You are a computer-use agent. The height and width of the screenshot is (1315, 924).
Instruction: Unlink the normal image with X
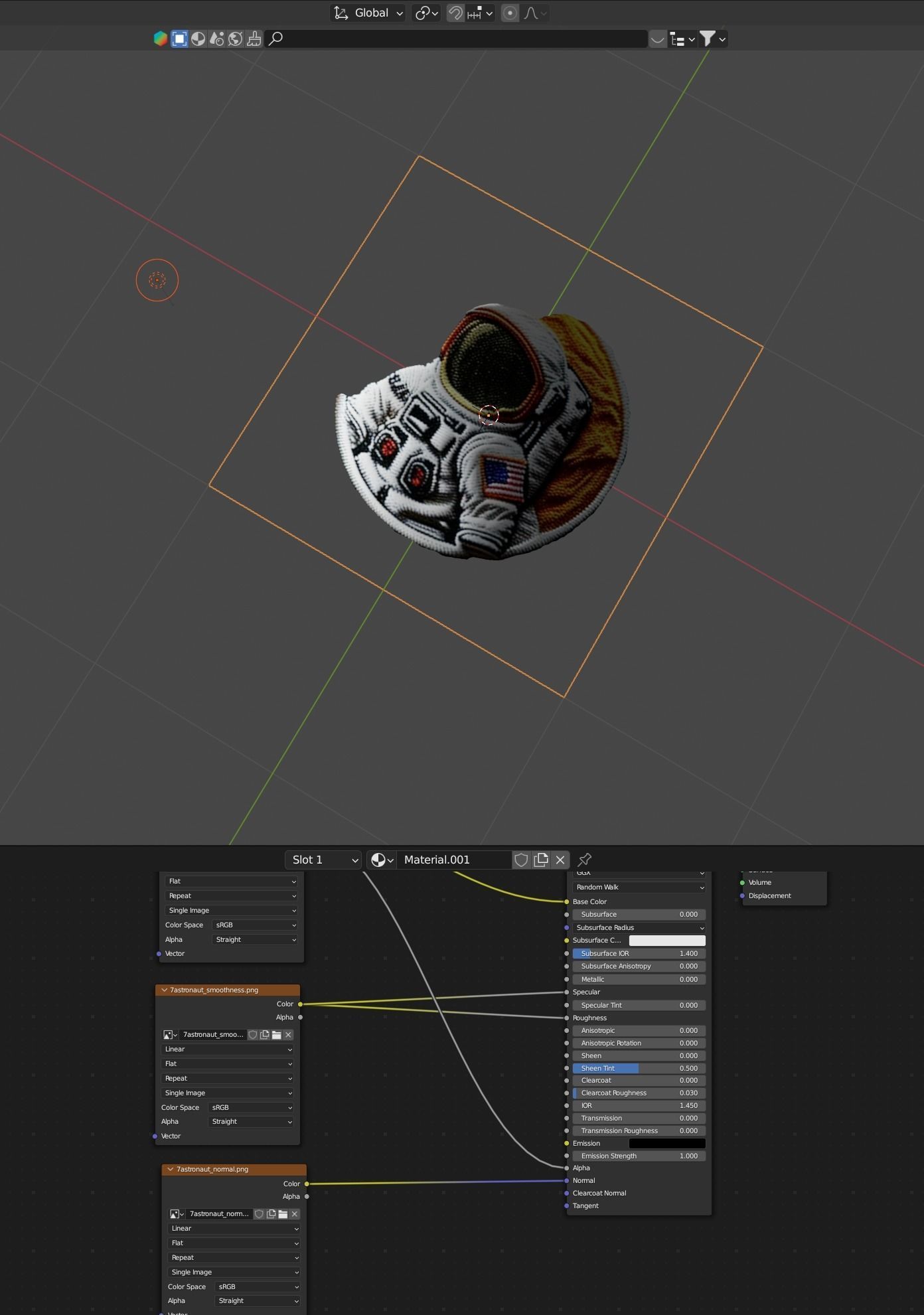[295, 1213]
